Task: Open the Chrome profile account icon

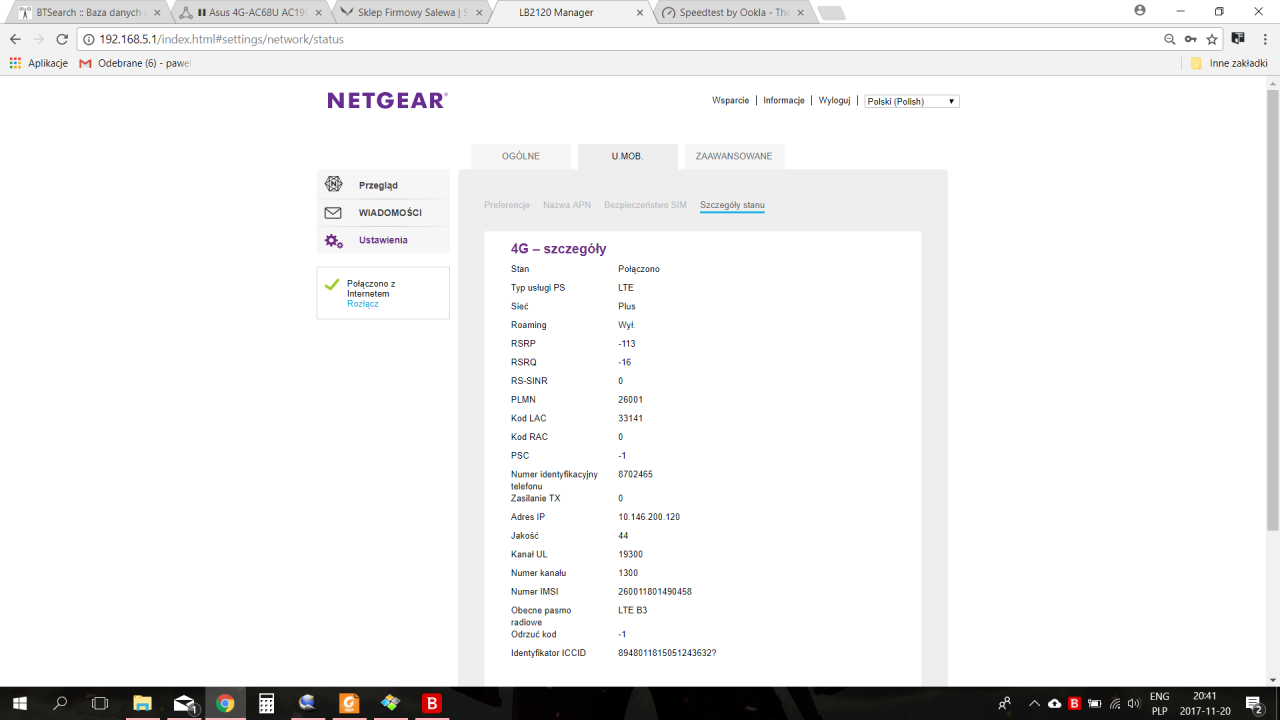Action: (x=1140, y=11)
